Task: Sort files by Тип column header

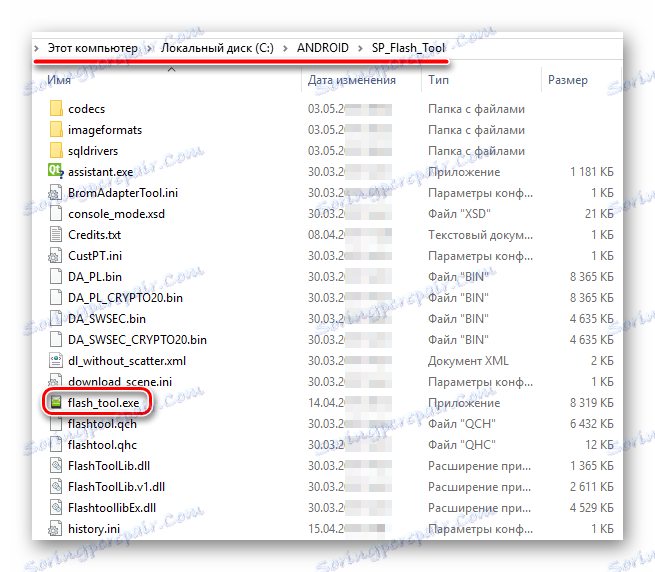Action: coord(438,79)
